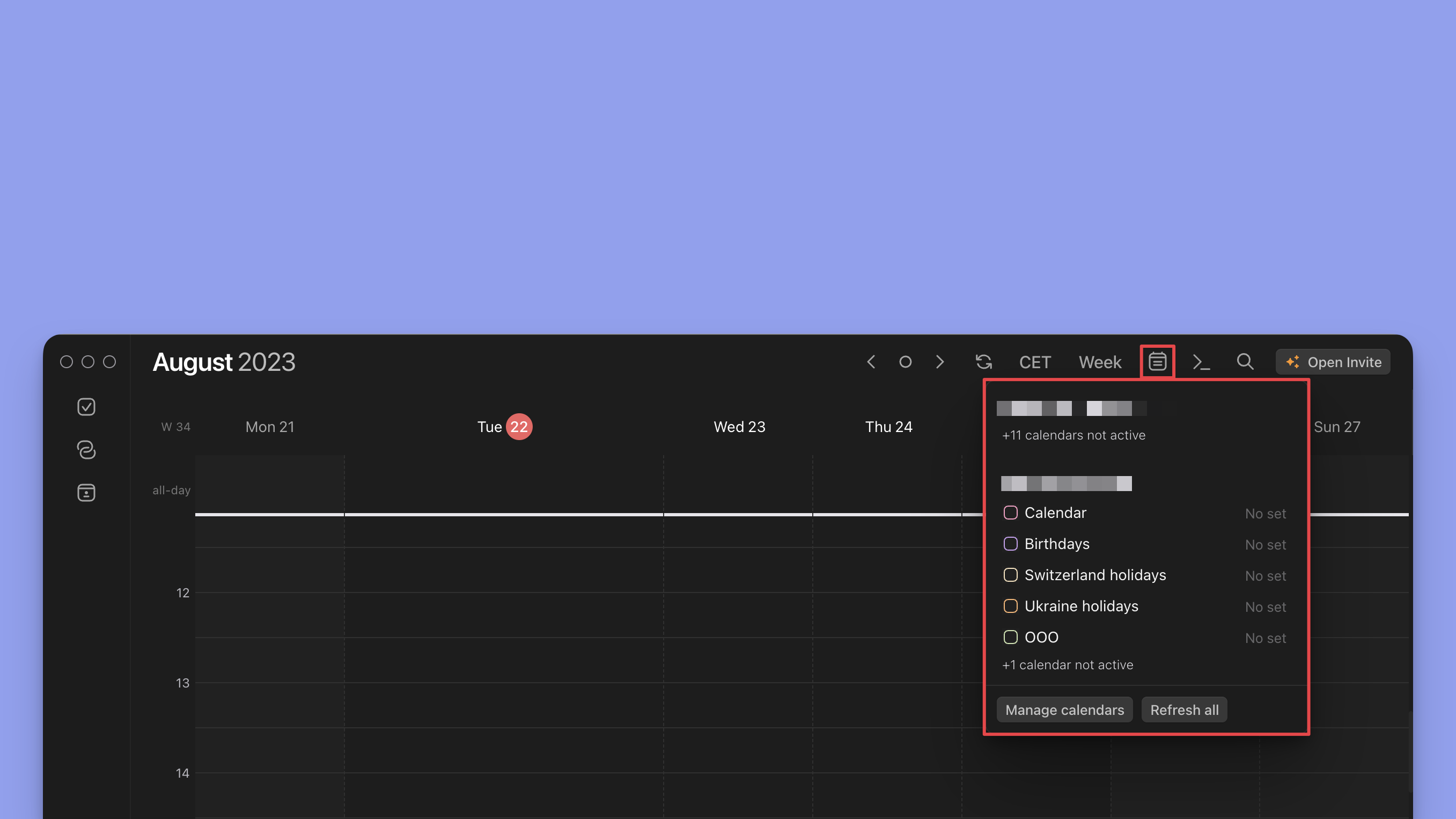
Task: Set calendar set for Calendar row
Action: click(1266, 514)
